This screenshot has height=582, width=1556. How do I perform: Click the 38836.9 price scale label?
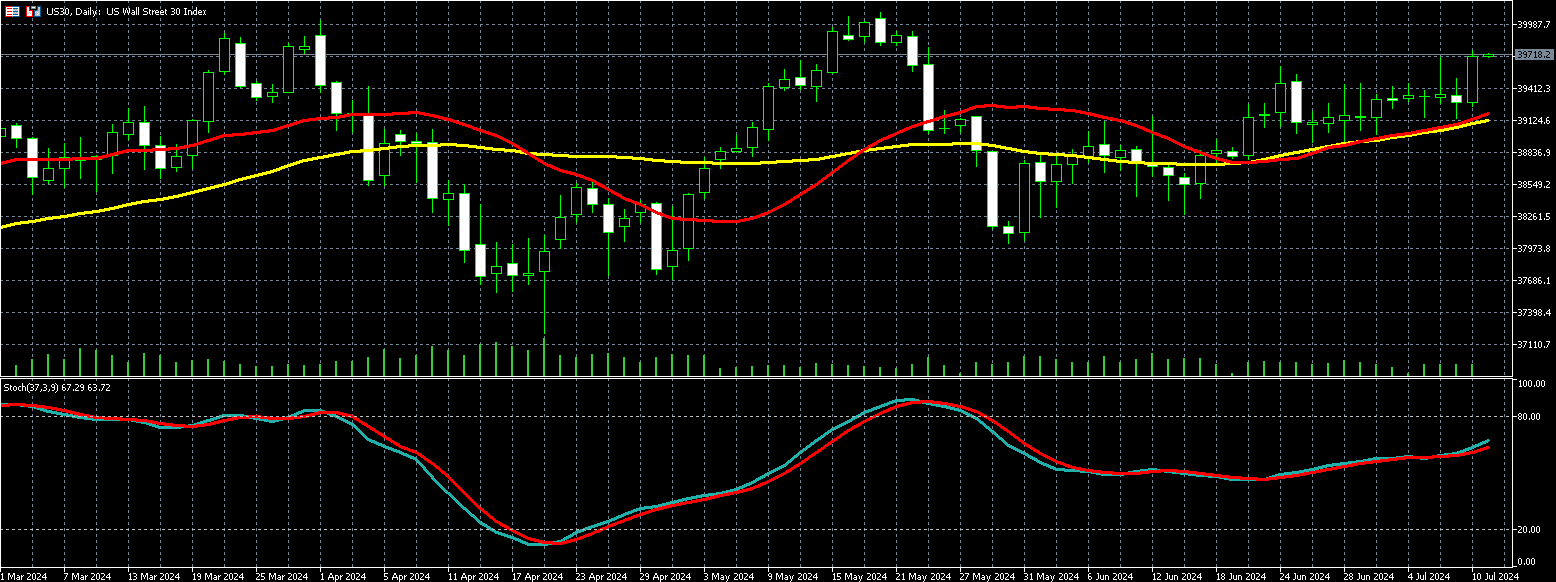tap(1532, 153)
